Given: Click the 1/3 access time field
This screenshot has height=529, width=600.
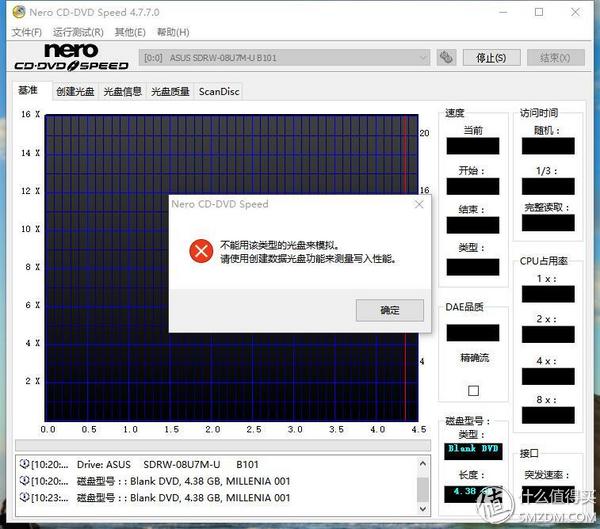Looking at the screenshot, I should pyautogui.click(x=548, y=186).
